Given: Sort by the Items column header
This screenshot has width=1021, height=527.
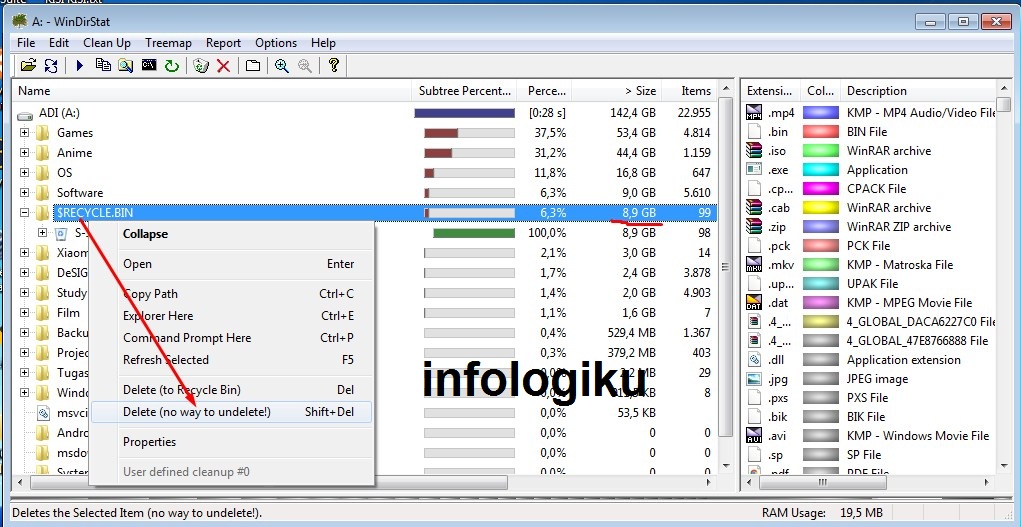Looking at the screenshot, I should [x=690, y=91].
